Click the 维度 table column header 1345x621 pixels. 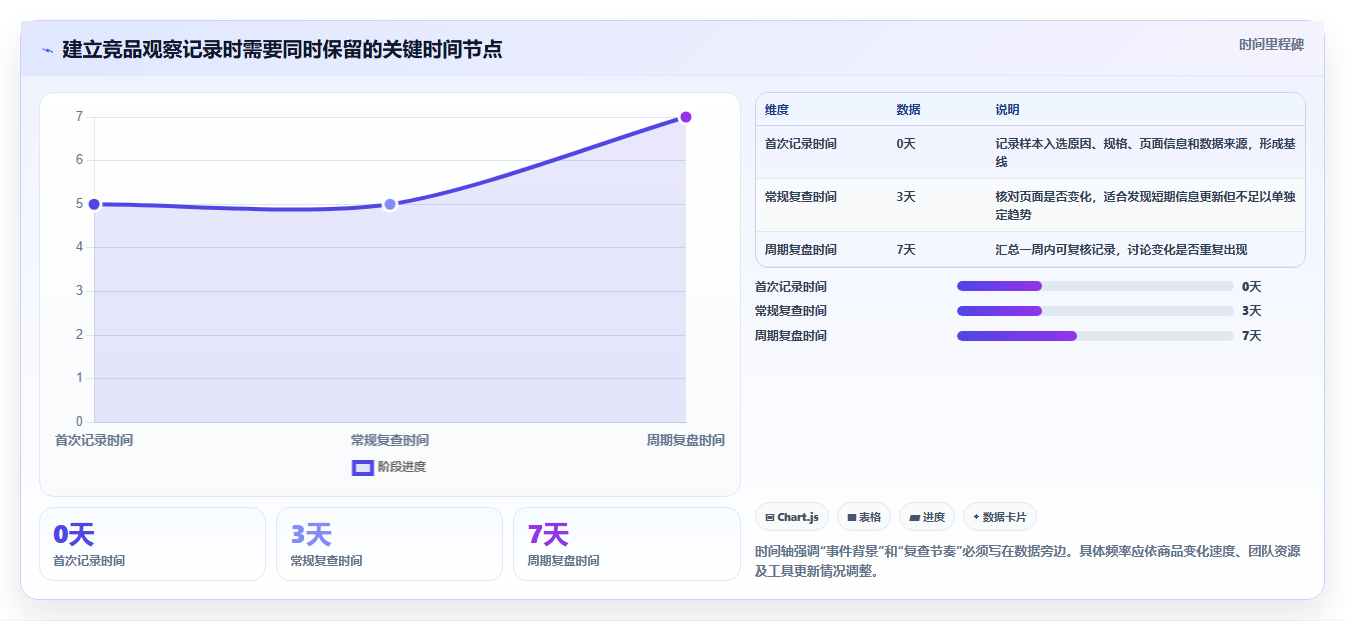tap(777, 110)
